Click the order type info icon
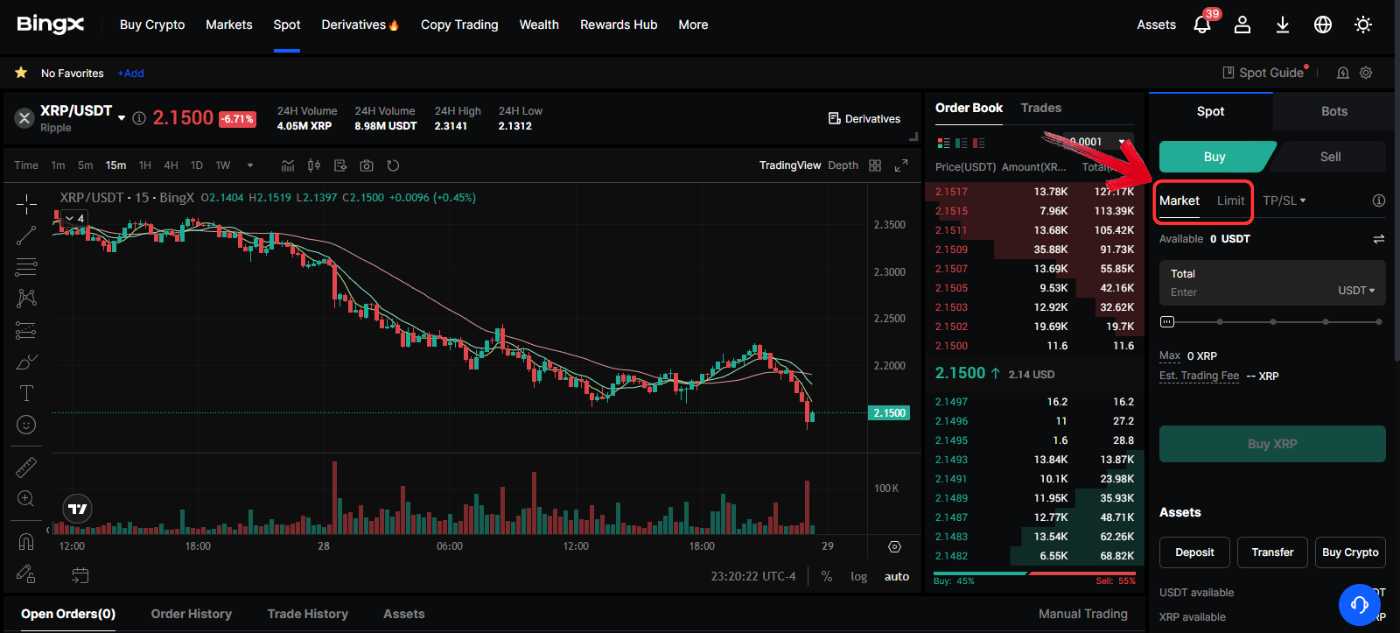 1379,200
